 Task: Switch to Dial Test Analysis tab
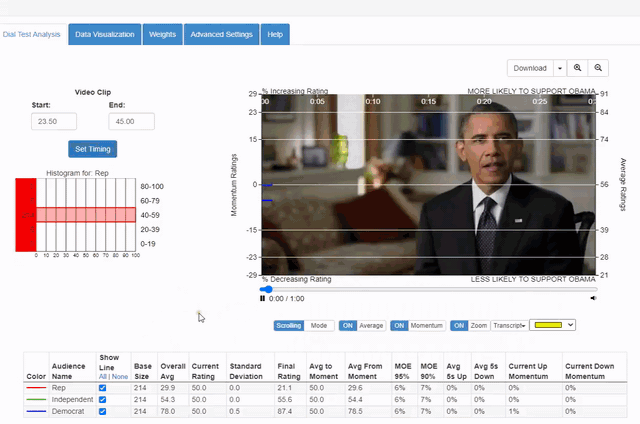point(31,34)
